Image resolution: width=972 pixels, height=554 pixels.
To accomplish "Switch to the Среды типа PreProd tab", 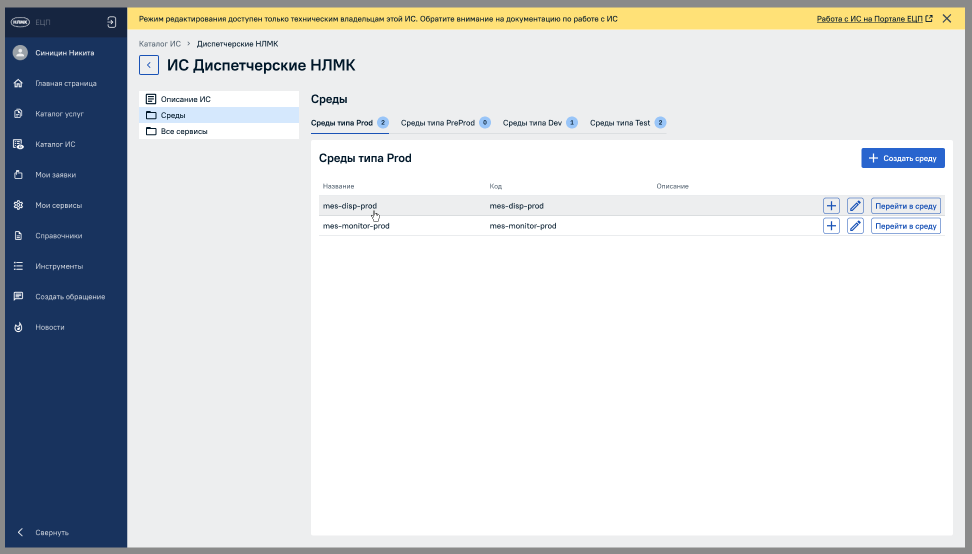I will 437,123.
